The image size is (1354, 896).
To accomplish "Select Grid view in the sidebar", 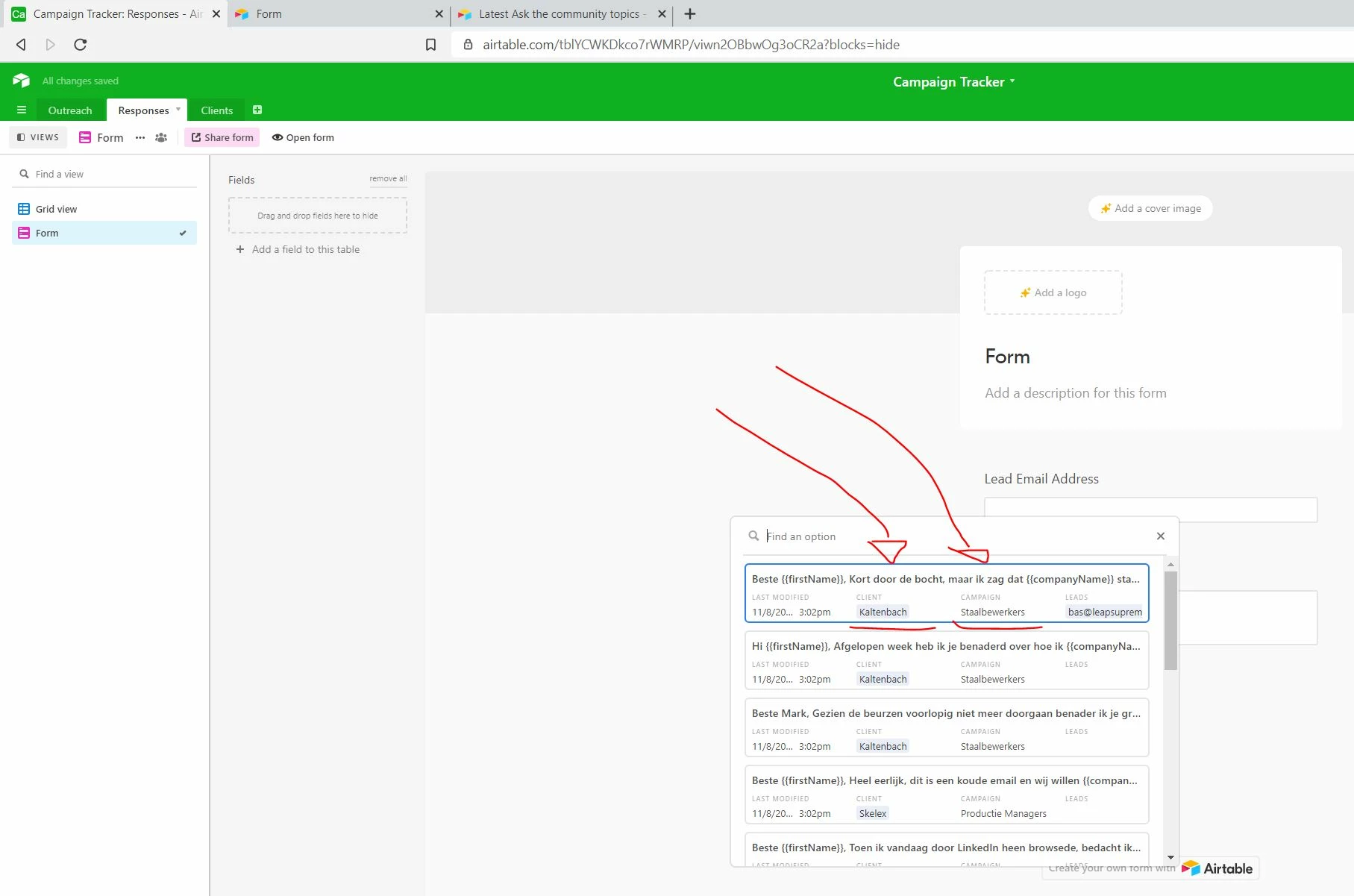I will [x=104, y=209].
